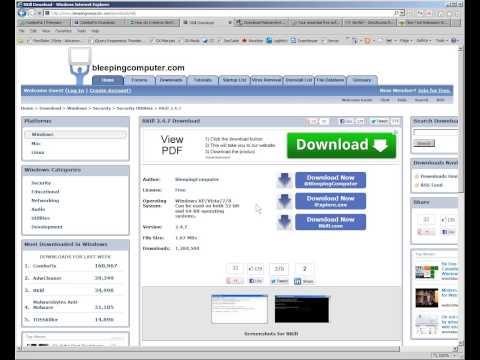Click Download Now @BleepingComputer button
This screenshot has width=480, height=360.
pos(330,180)
